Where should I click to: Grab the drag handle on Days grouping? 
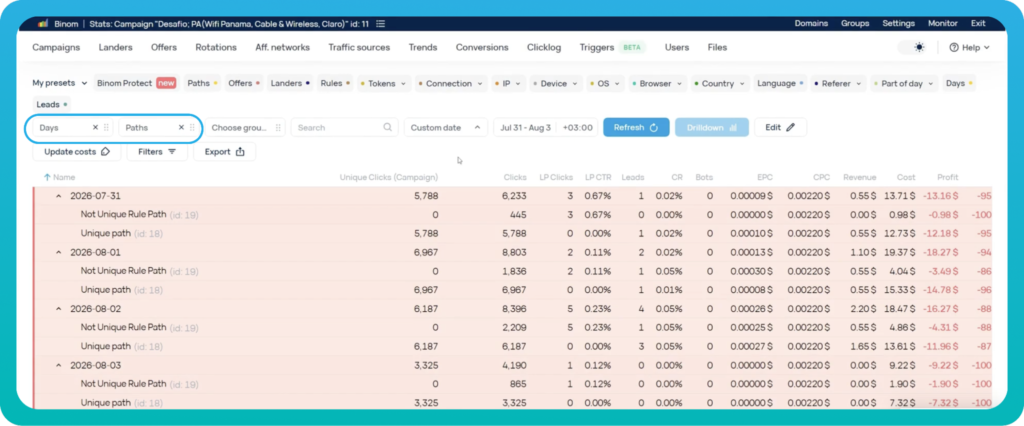coord(106,127)
